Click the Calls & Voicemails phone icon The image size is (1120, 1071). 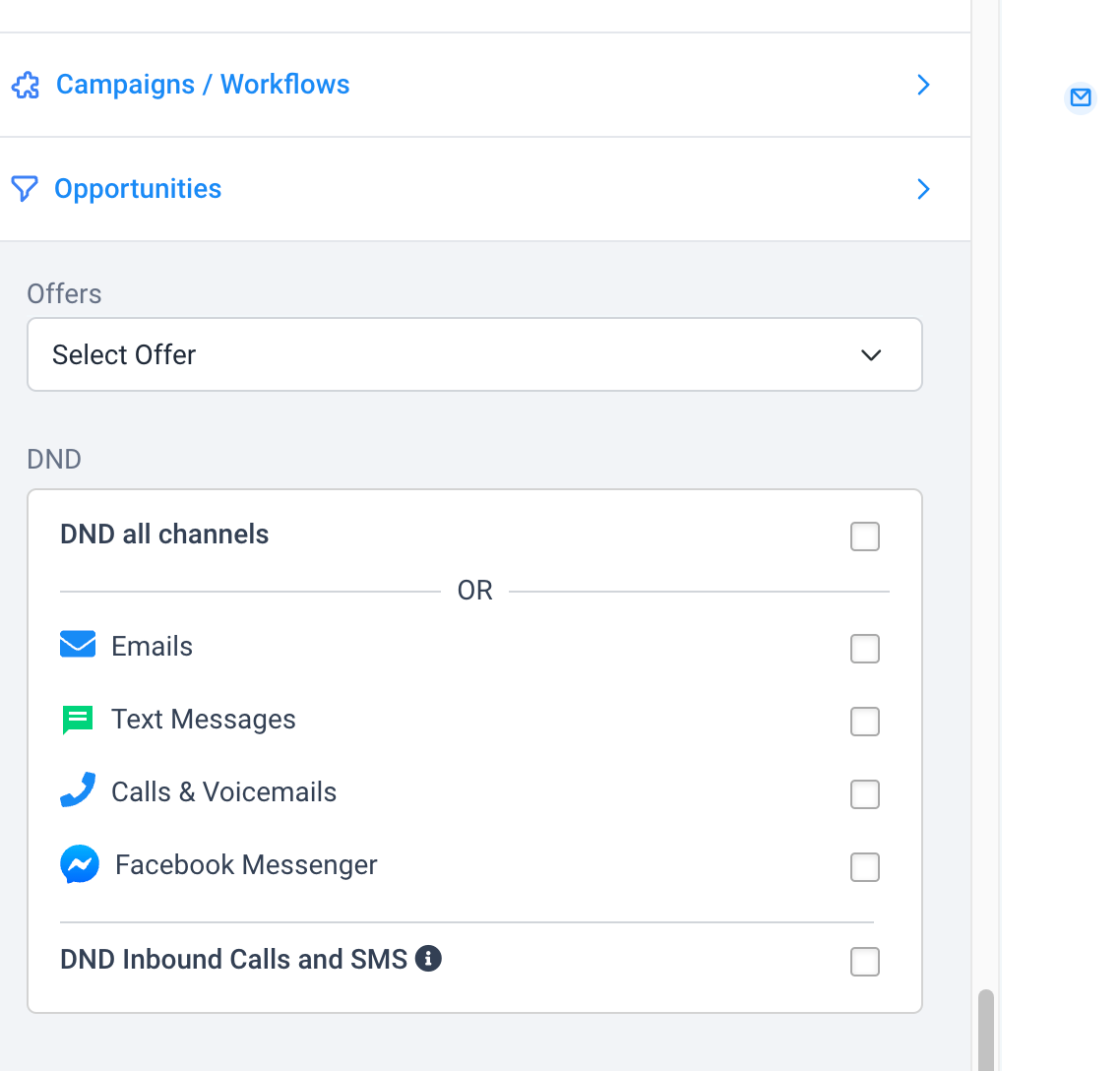click(x=78, y=790)
